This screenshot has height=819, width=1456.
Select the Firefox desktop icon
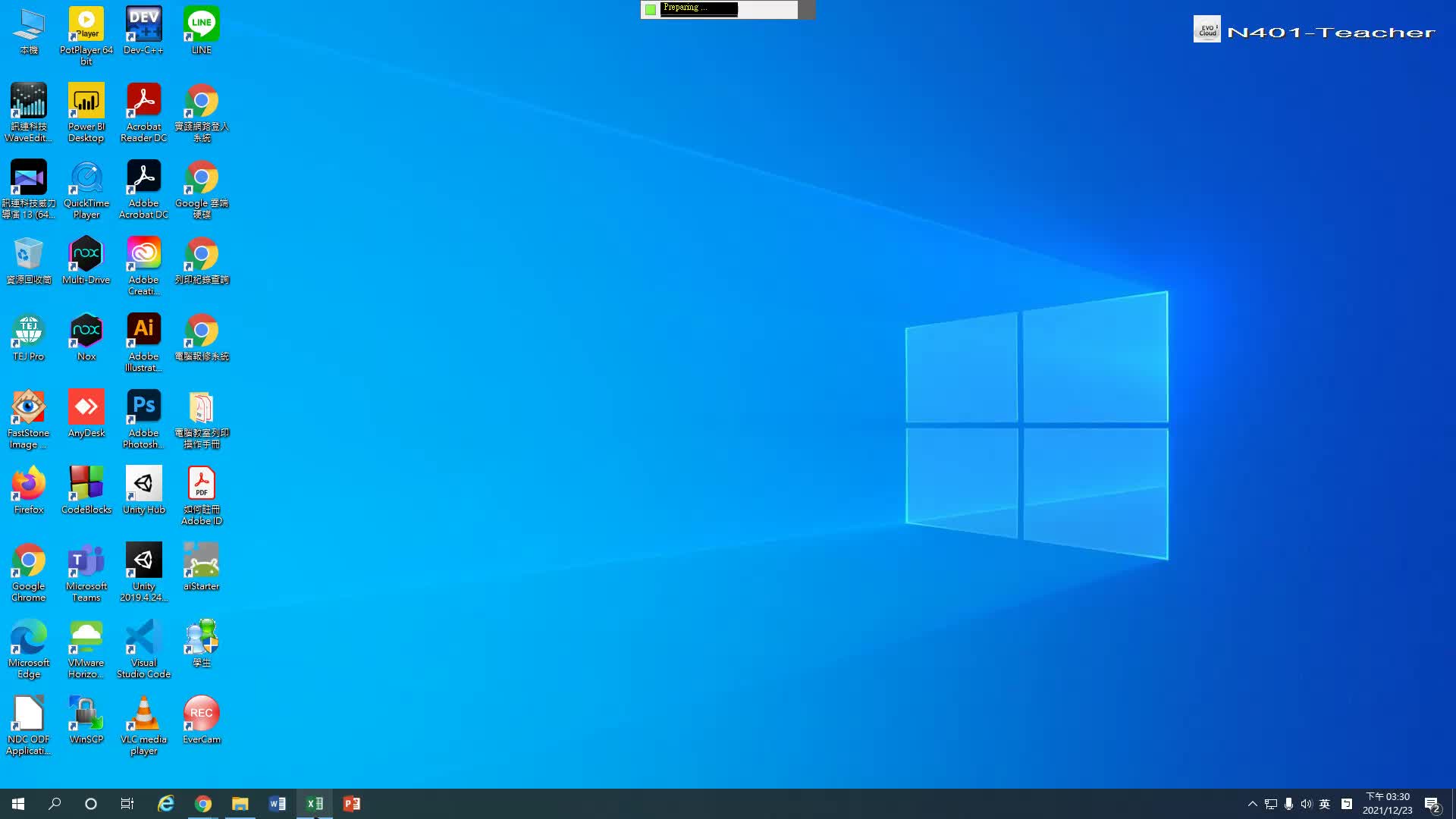pos(28,490)
